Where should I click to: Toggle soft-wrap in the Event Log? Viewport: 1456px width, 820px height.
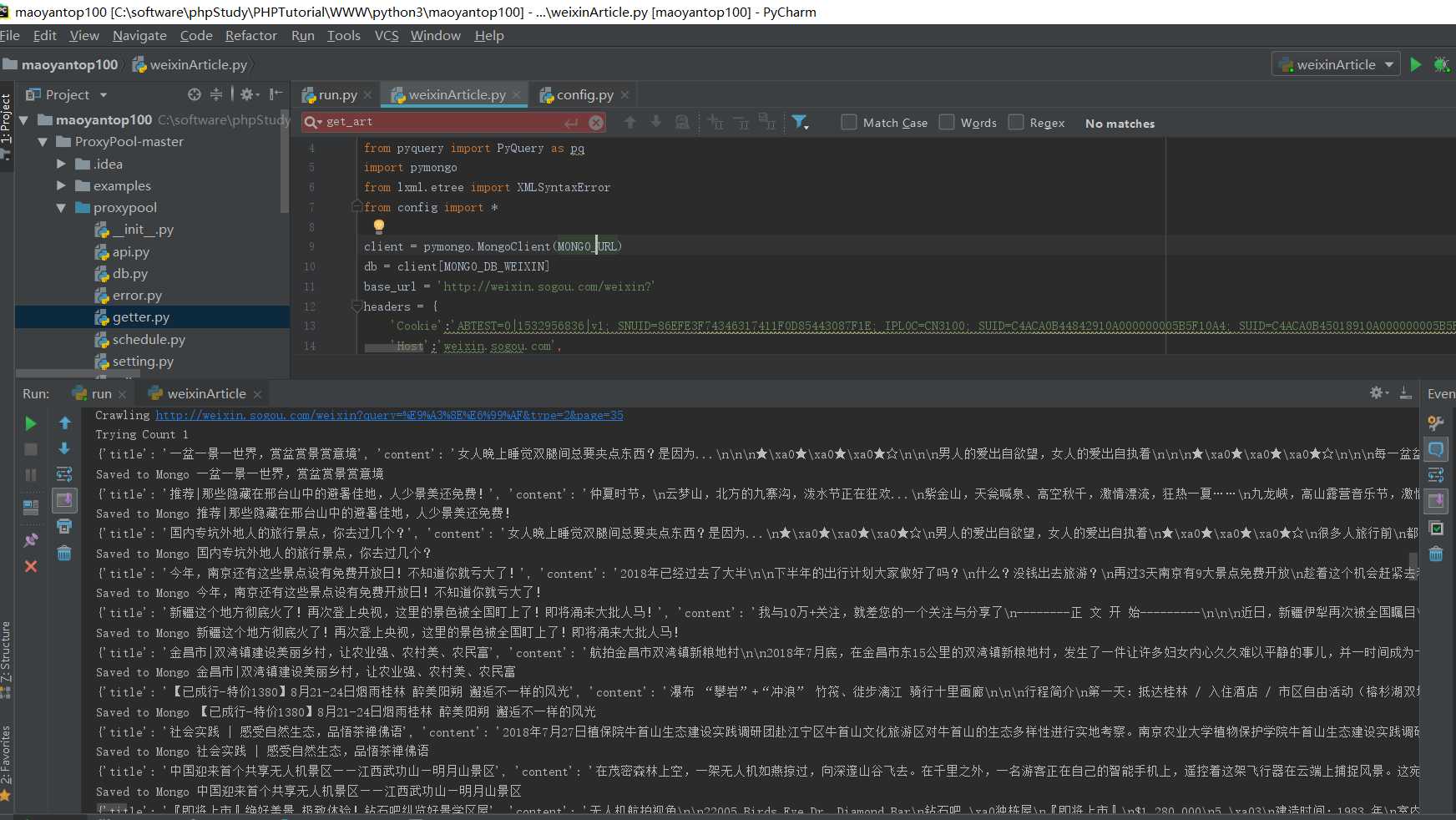pos(1436,475)
